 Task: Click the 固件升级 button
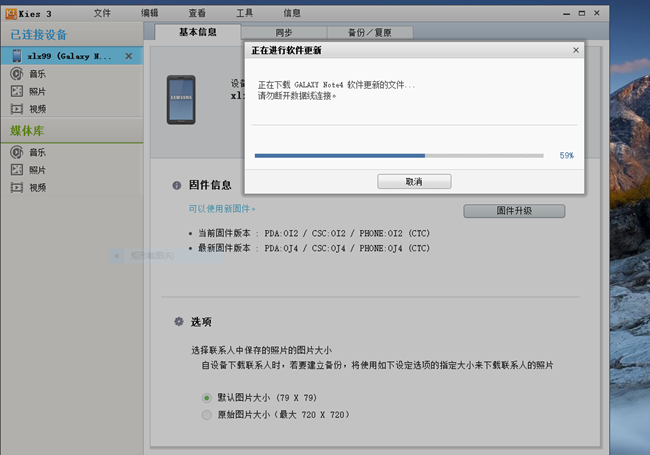(x=514, y=211)
